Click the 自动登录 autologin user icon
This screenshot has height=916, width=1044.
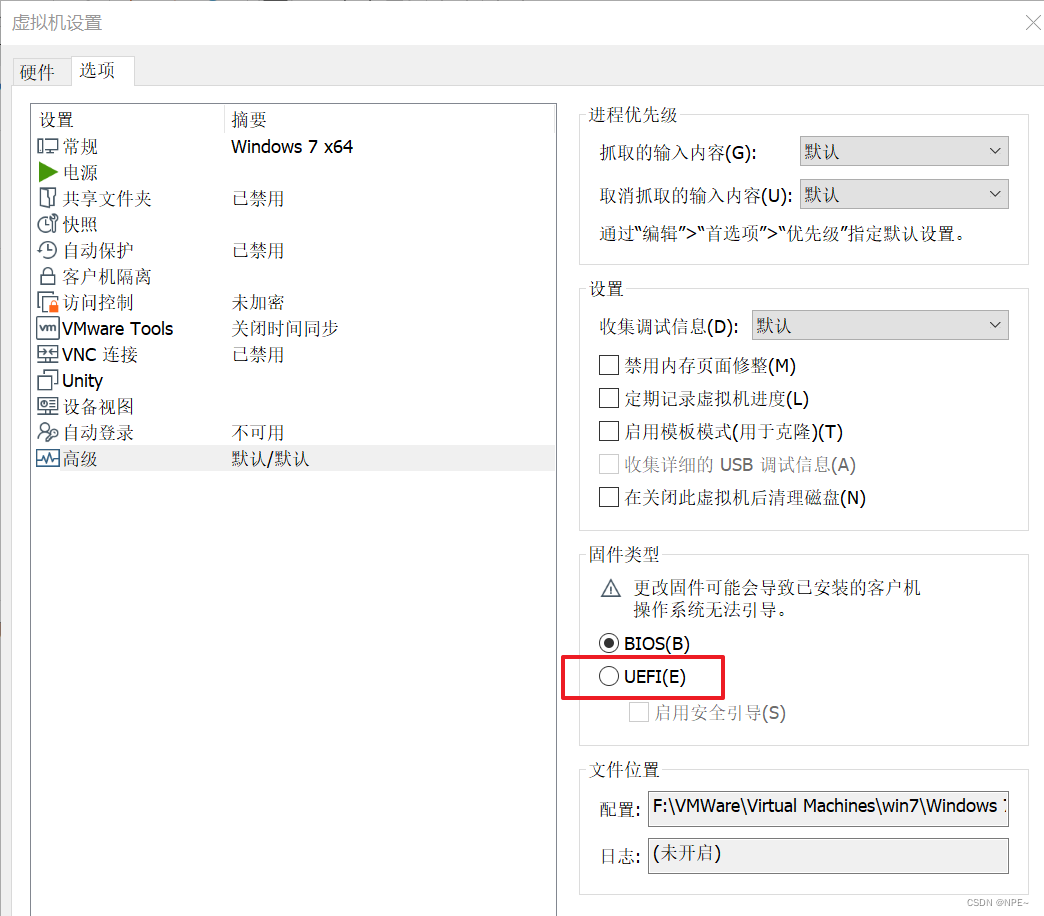click(x=47, y=432)
